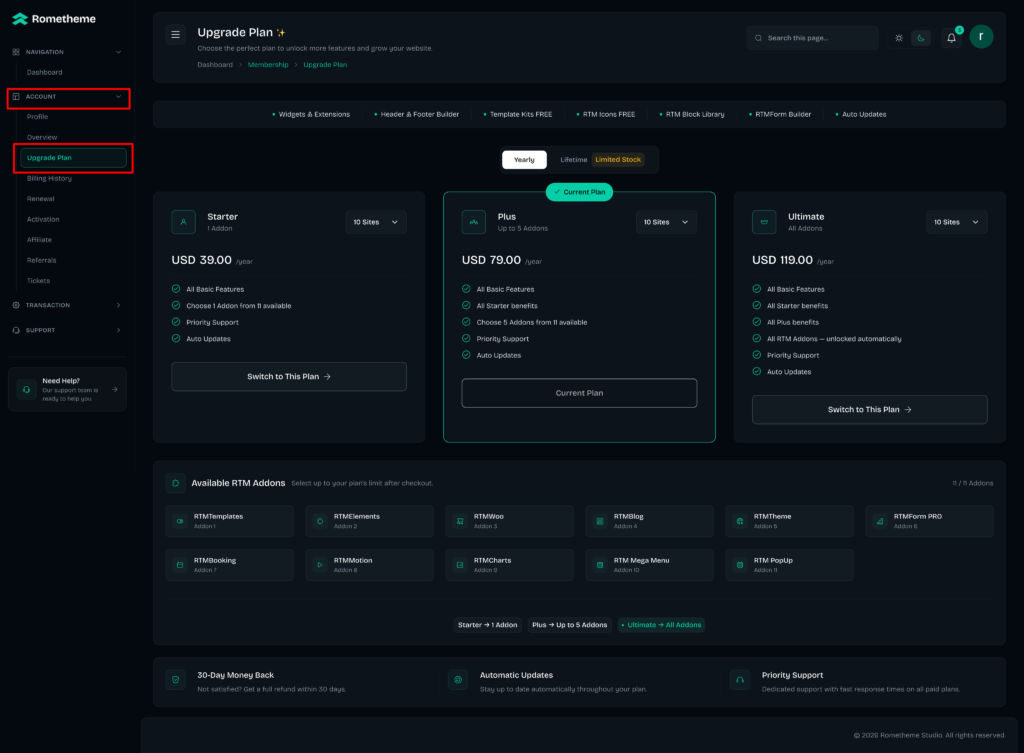This screenshot has width=1024, height=753.
Task: Open Profile in sidebar
Action: 37,116
